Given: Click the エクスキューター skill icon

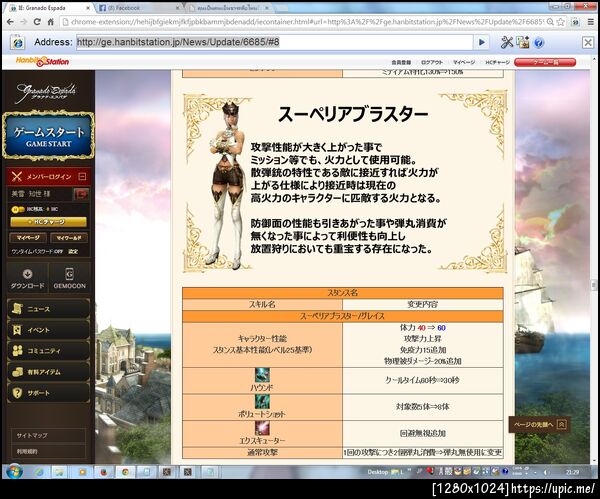Looking at the screenshot, I should point(262,428).
